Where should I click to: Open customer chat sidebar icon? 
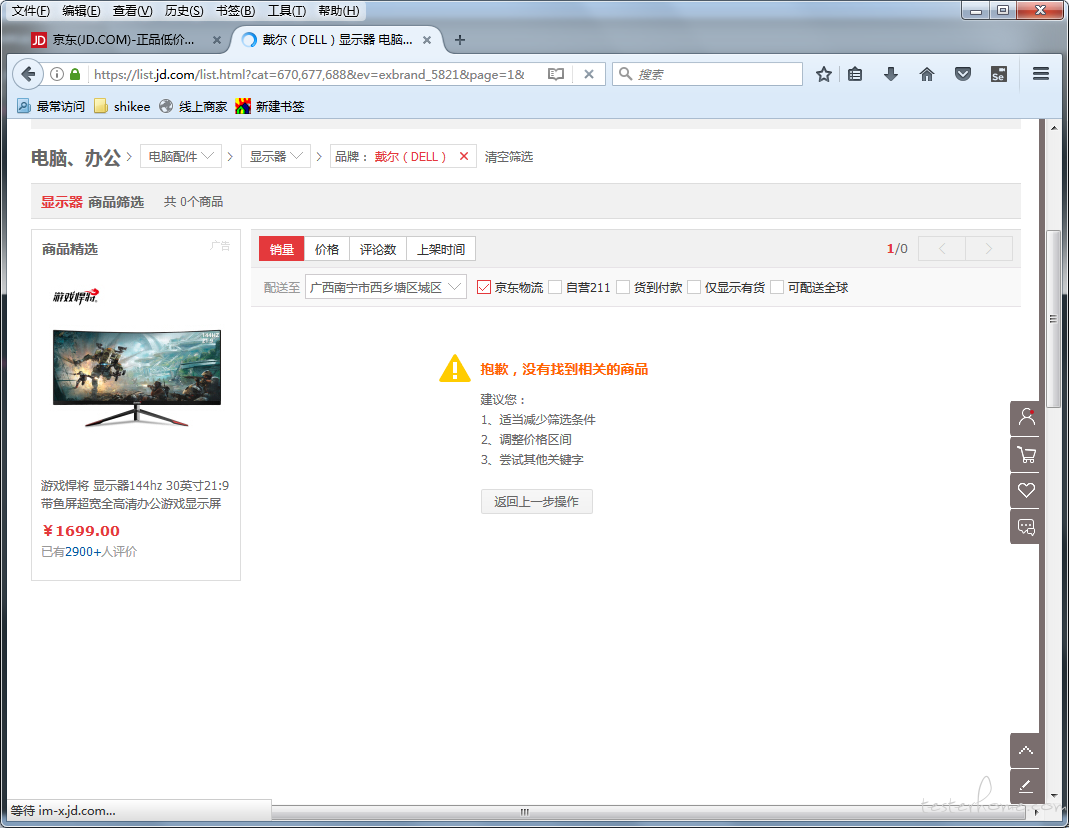click(x=1025, y=527)
